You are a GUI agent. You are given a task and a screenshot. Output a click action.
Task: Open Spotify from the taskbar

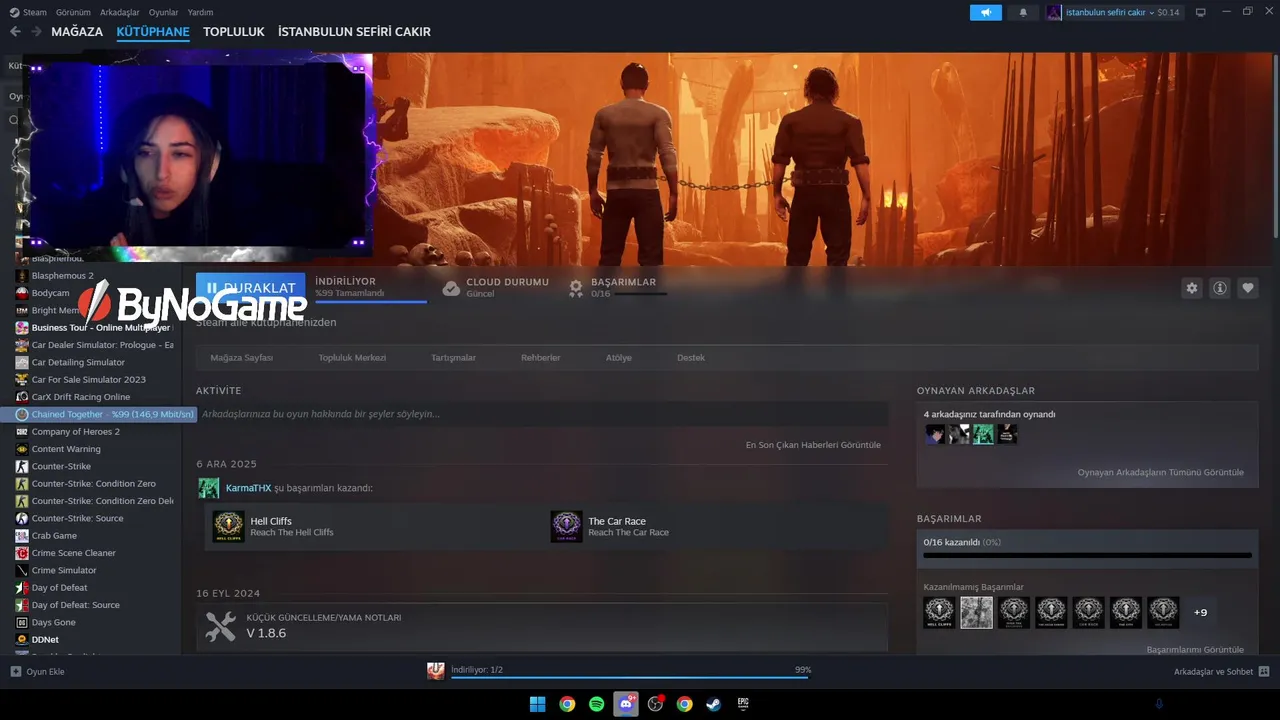click(597, 704)
